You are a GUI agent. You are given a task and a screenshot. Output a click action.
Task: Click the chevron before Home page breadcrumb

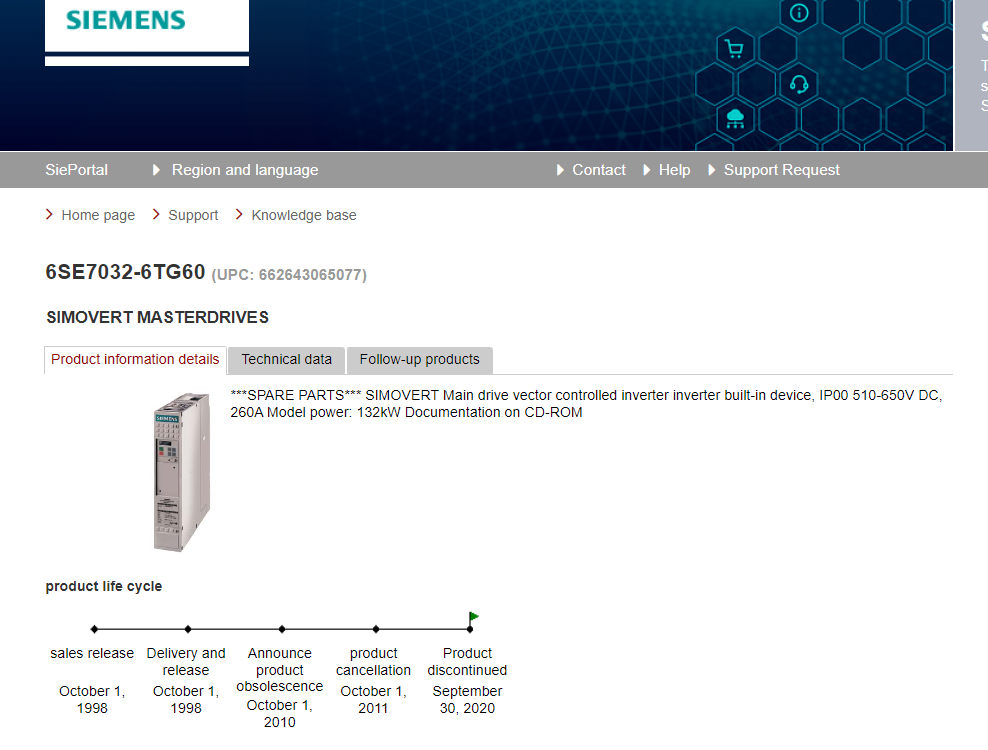coord(50,215)
